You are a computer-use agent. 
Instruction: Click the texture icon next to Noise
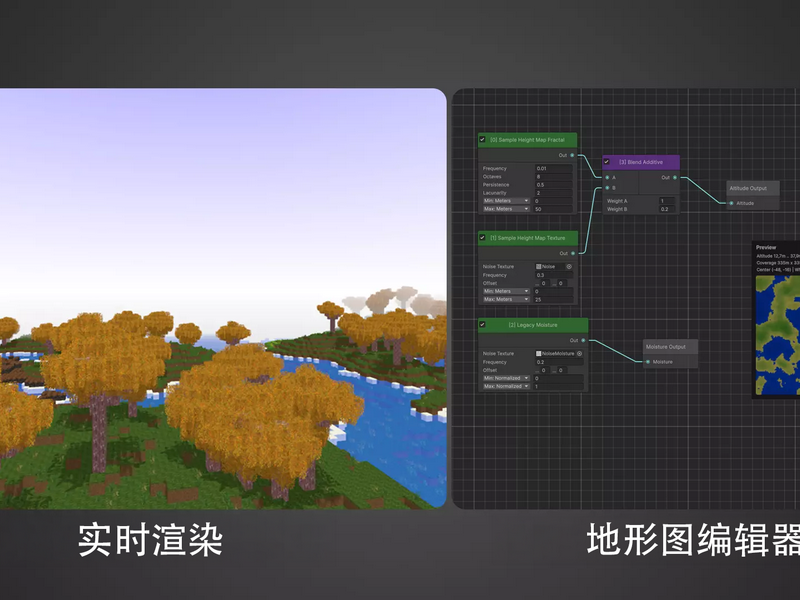tap(538, 266)
